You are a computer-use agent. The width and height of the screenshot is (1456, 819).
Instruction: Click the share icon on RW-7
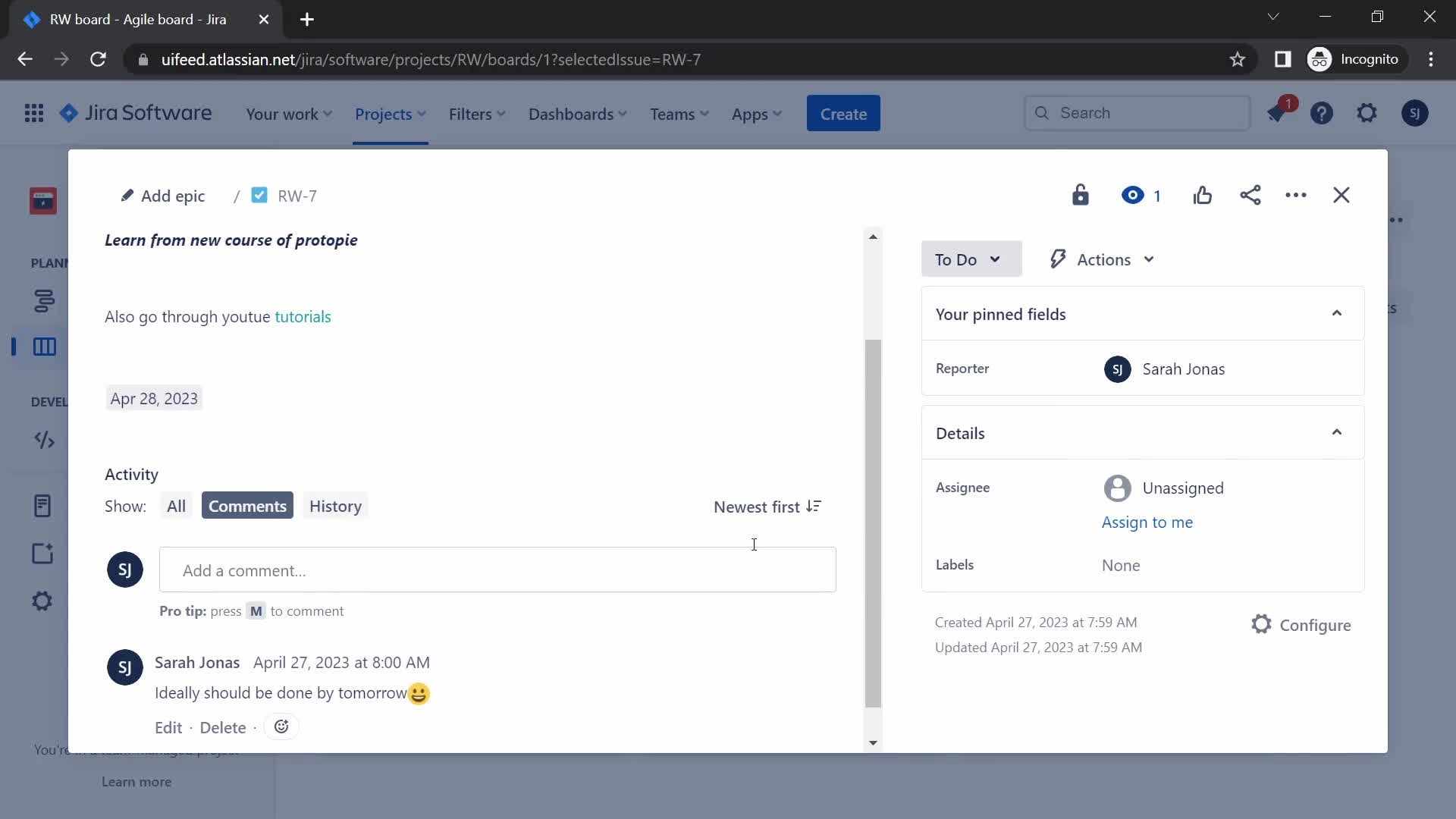(1249, 195)
